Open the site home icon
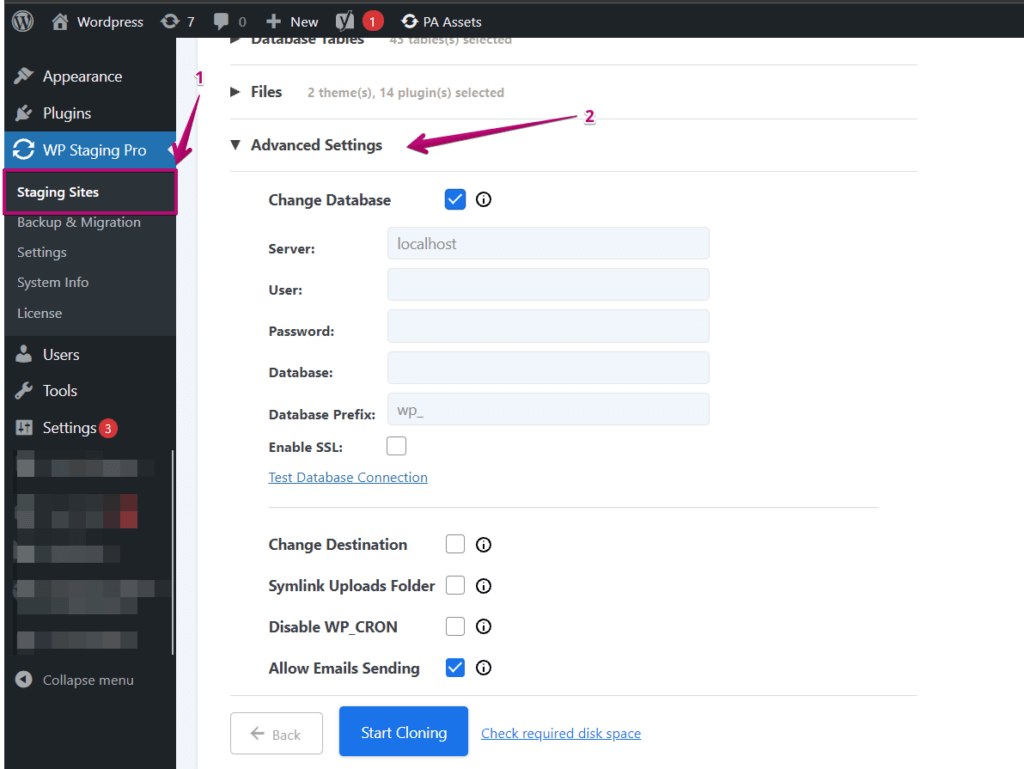1024x769 pixels. [60, 22]
